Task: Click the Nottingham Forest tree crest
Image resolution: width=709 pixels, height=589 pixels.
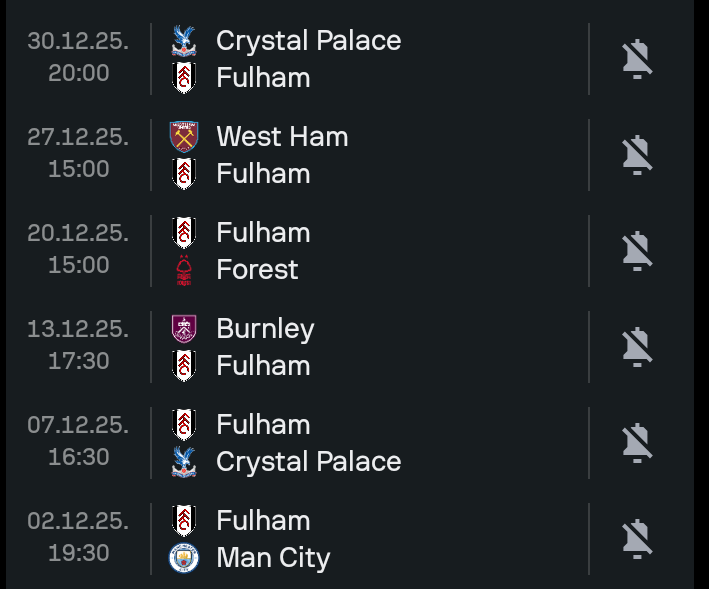Action: coord(184,270)
